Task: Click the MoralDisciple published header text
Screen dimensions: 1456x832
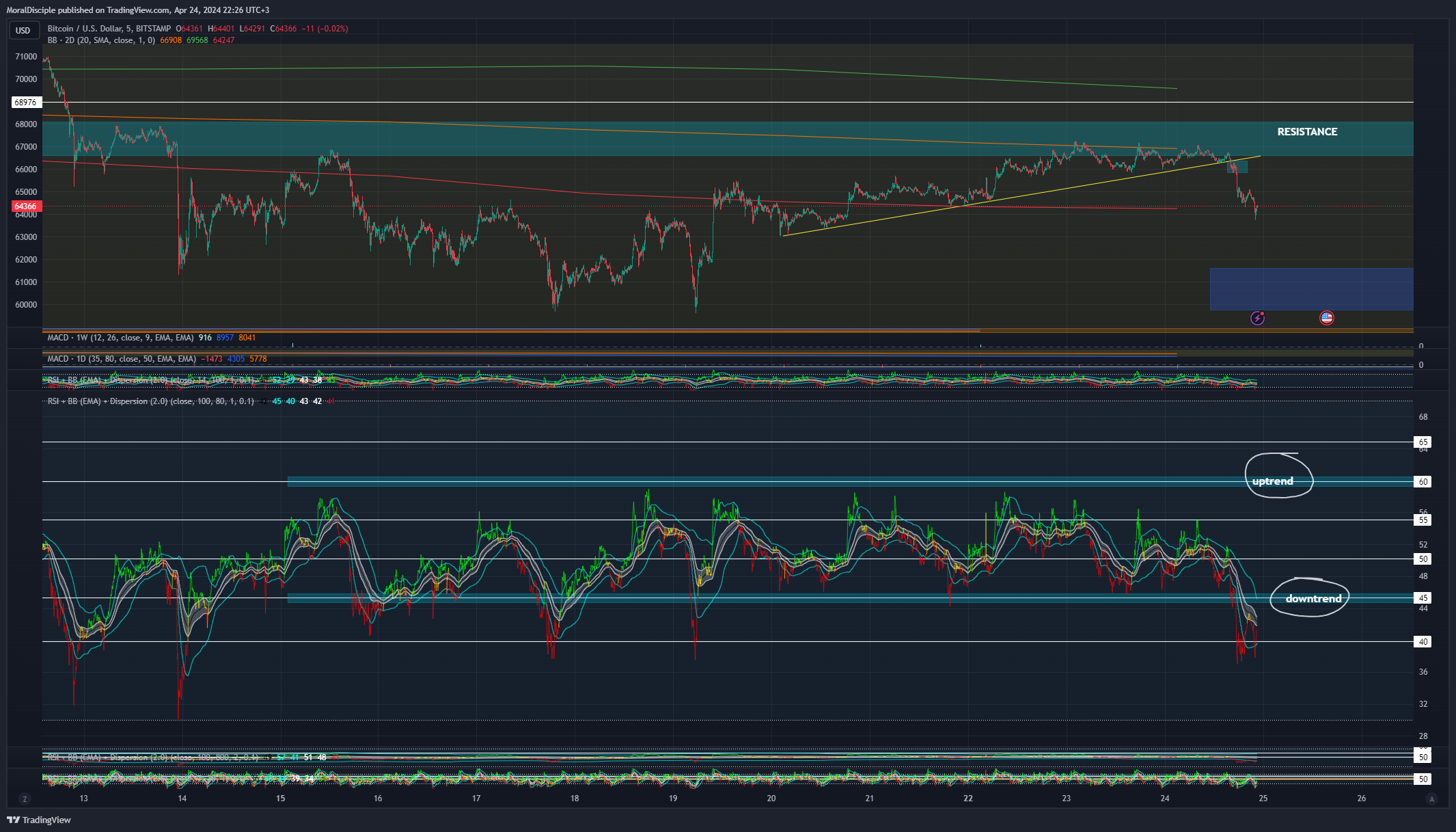Action: click(137, 10)
